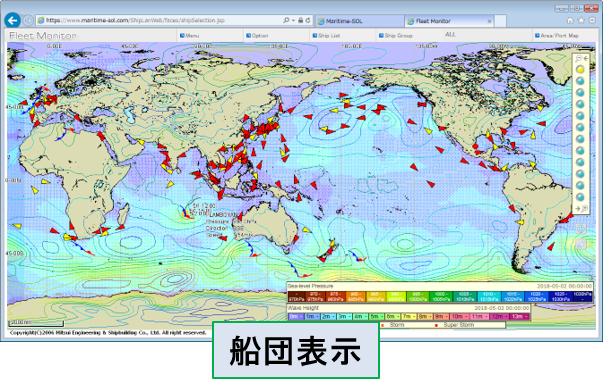The width and height of the screenshot is (603, 389).
Task: Click the browser back arrow button
Action: point(13,20)
